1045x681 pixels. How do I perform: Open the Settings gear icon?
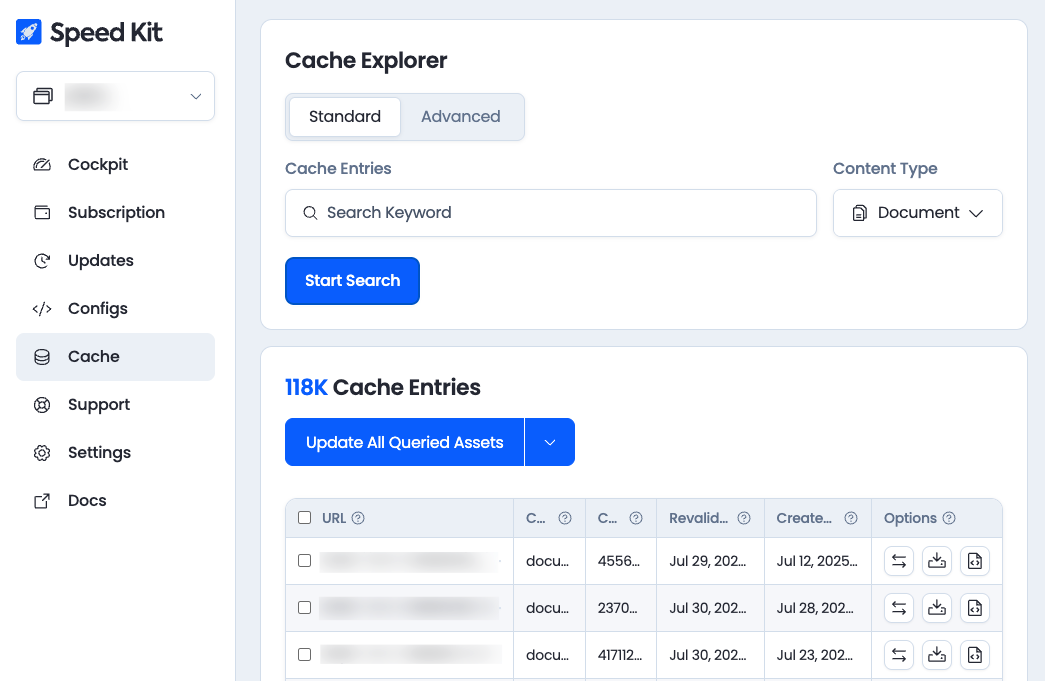42,453
